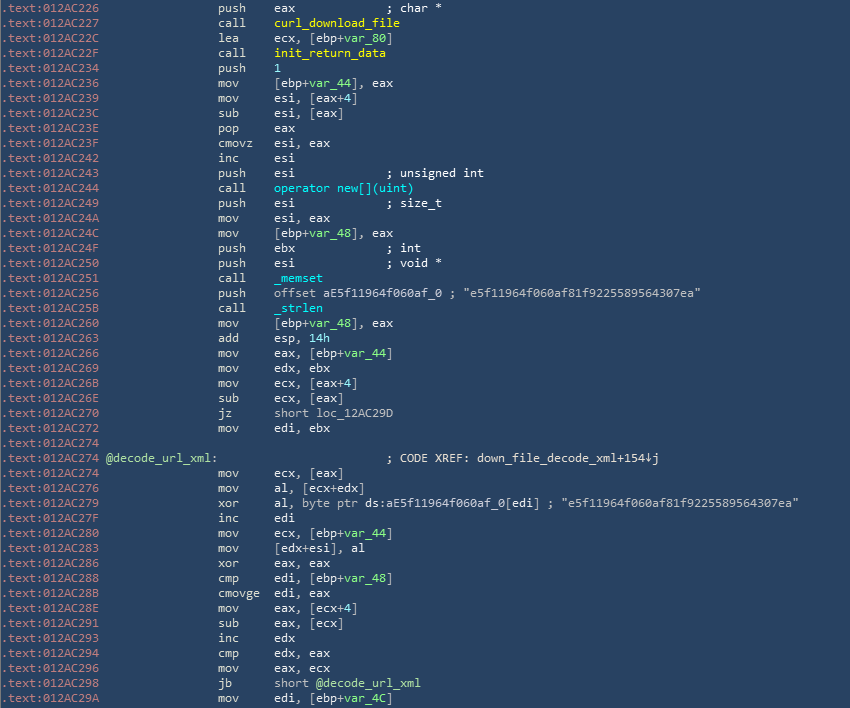The width and height of the screenshot is (850, 708).
Task: Click var_80 in the lea ecx instruction
Action: pyautogui.click(x=353, y=38)
